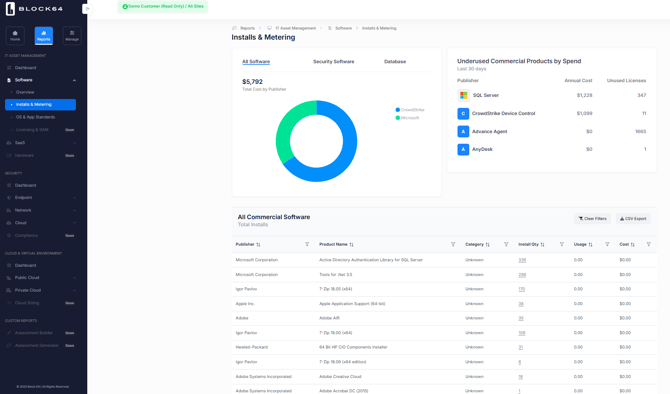Expand the Network menu
This screenshot has height=394, width=670.
tap(41, 210)
